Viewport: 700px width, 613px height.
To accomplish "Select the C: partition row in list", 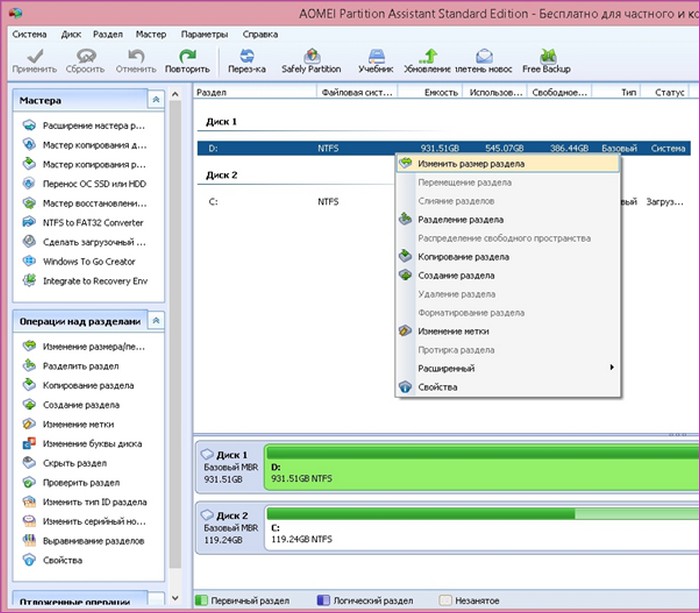I will tap(290, 201).
